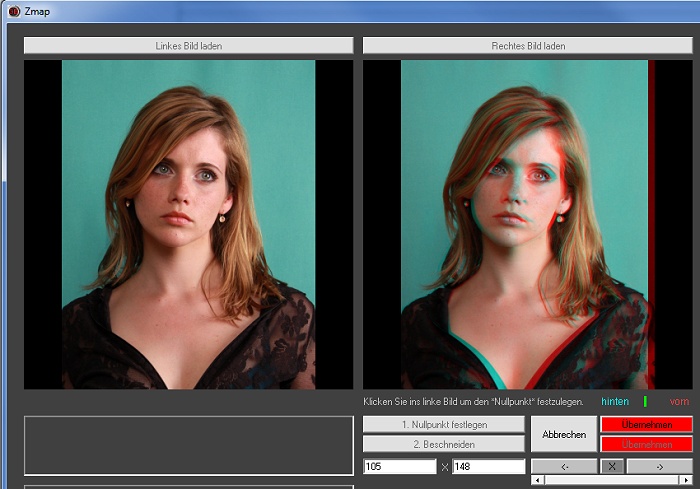Click the green depth indicator marker

pyautogui.click(x=645, y=401)
